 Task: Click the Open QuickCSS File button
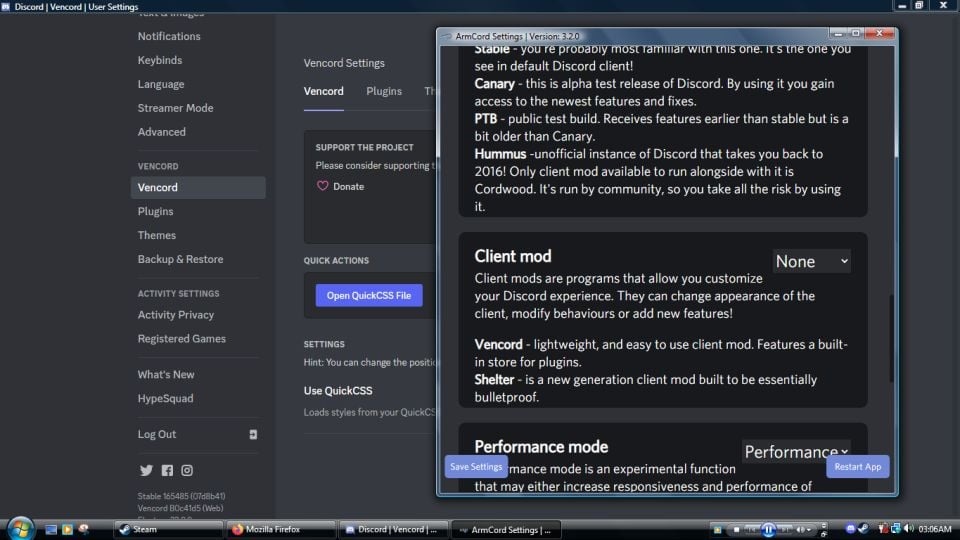coord(369,295)
